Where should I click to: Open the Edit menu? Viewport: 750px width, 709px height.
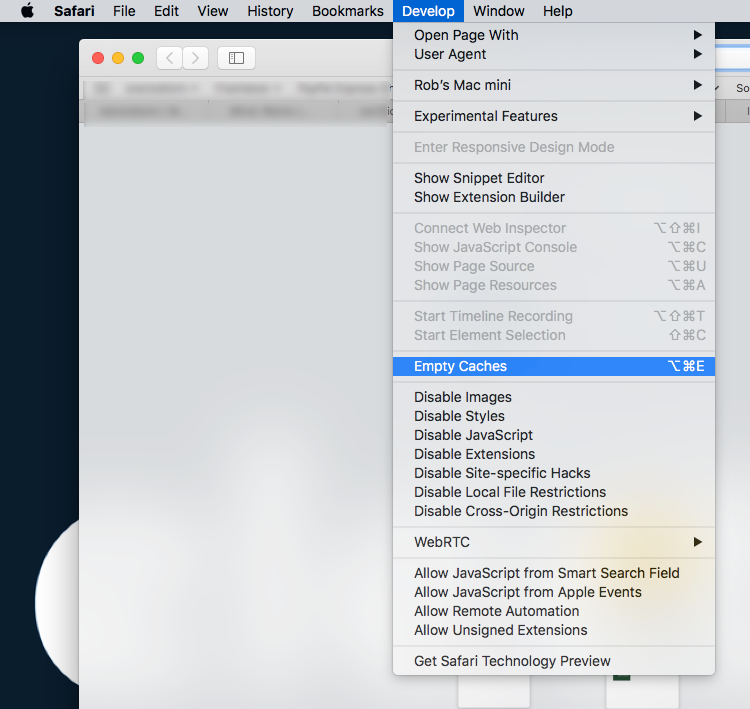tap(166, 11)
